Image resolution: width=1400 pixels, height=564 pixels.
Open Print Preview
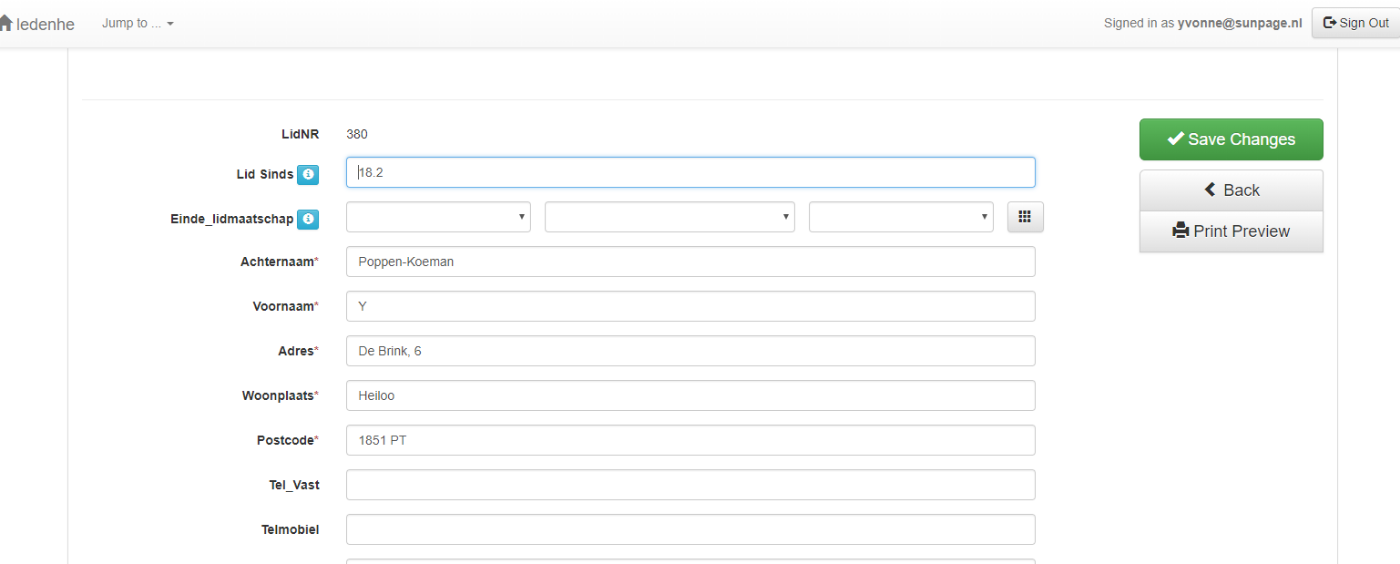pos(1231,231)
